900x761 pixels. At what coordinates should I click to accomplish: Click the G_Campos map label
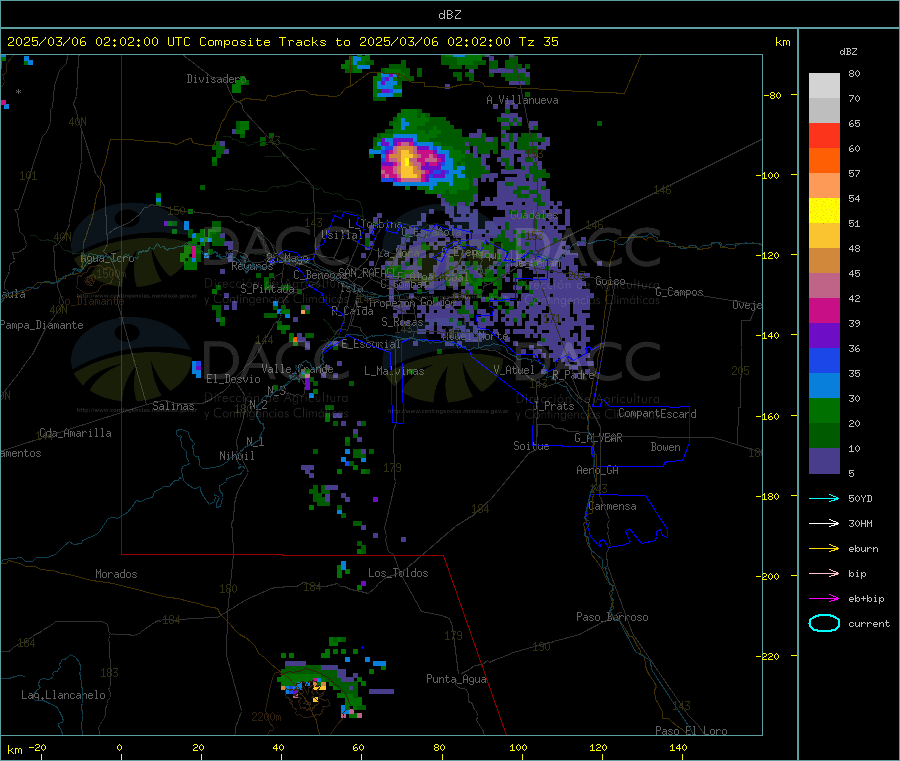click(x=679, y=292)
